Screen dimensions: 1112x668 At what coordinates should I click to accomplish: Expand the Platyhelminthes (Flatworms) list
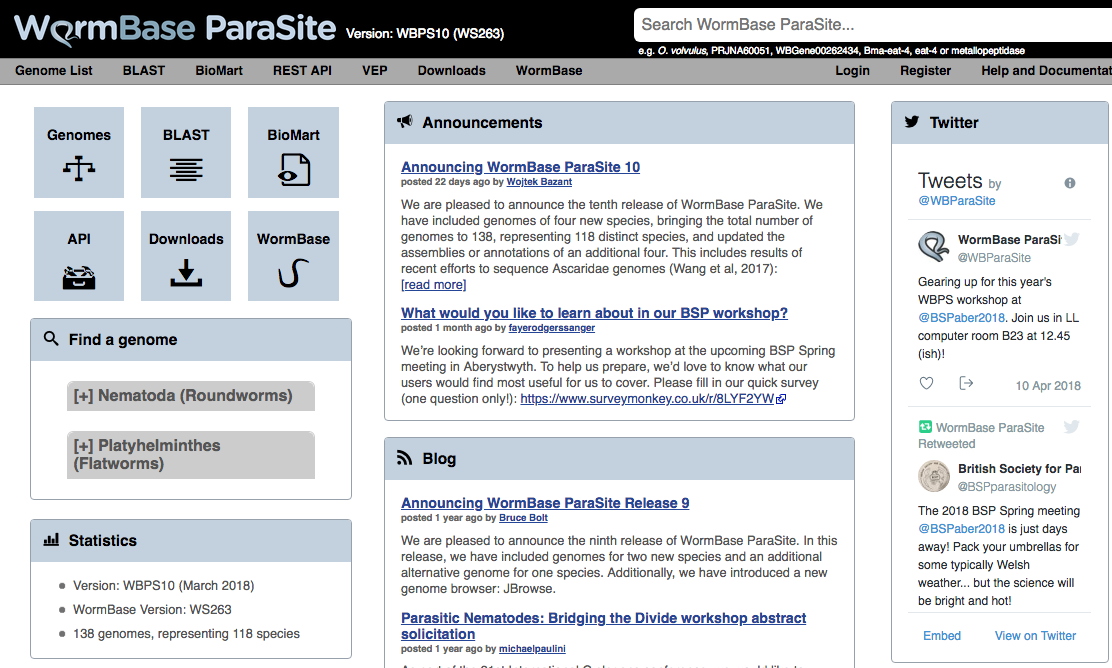190,455
